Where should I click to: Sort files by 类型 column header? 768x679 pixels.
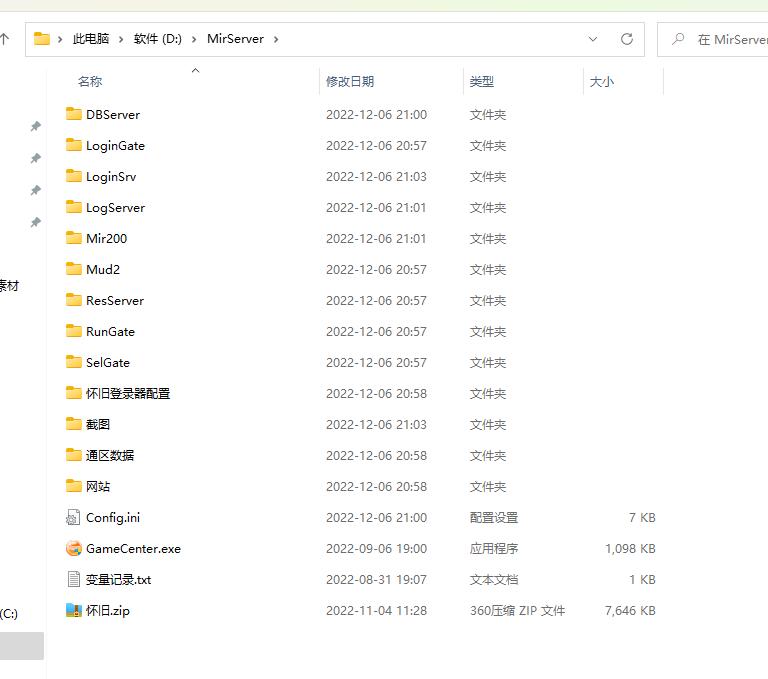click(482, 82)
